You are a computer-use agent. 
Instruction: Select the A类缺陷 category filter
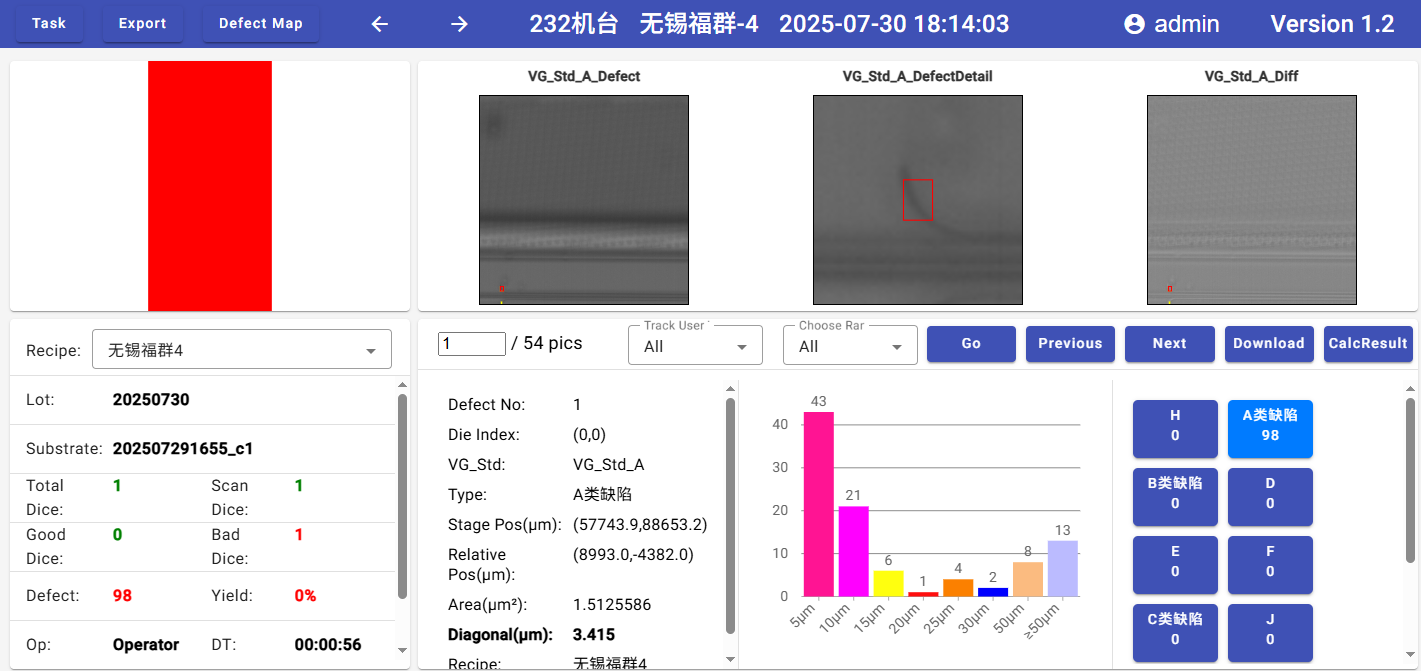coord(1270,425)
